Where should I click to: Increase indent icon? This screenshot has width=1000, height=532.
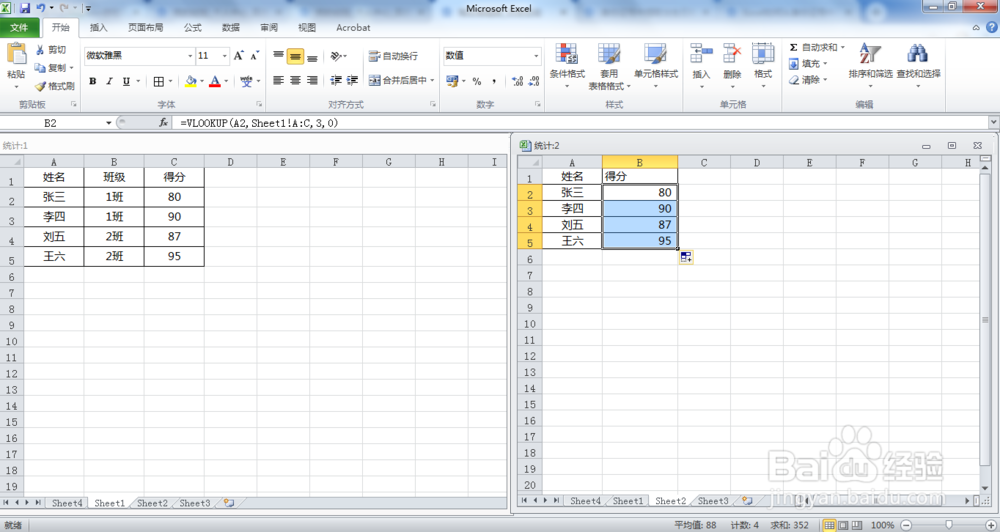pyautogui.click(x=352, y=80)
